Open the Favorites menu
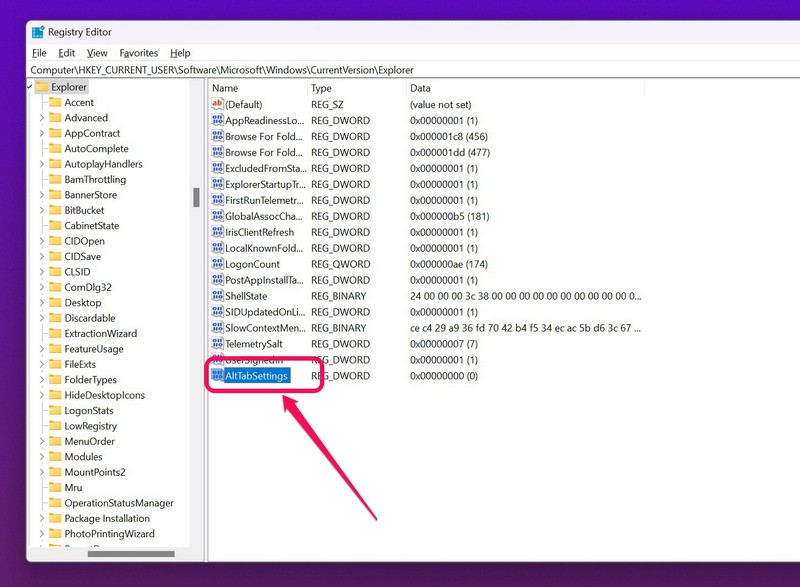 tap(139, 53)
